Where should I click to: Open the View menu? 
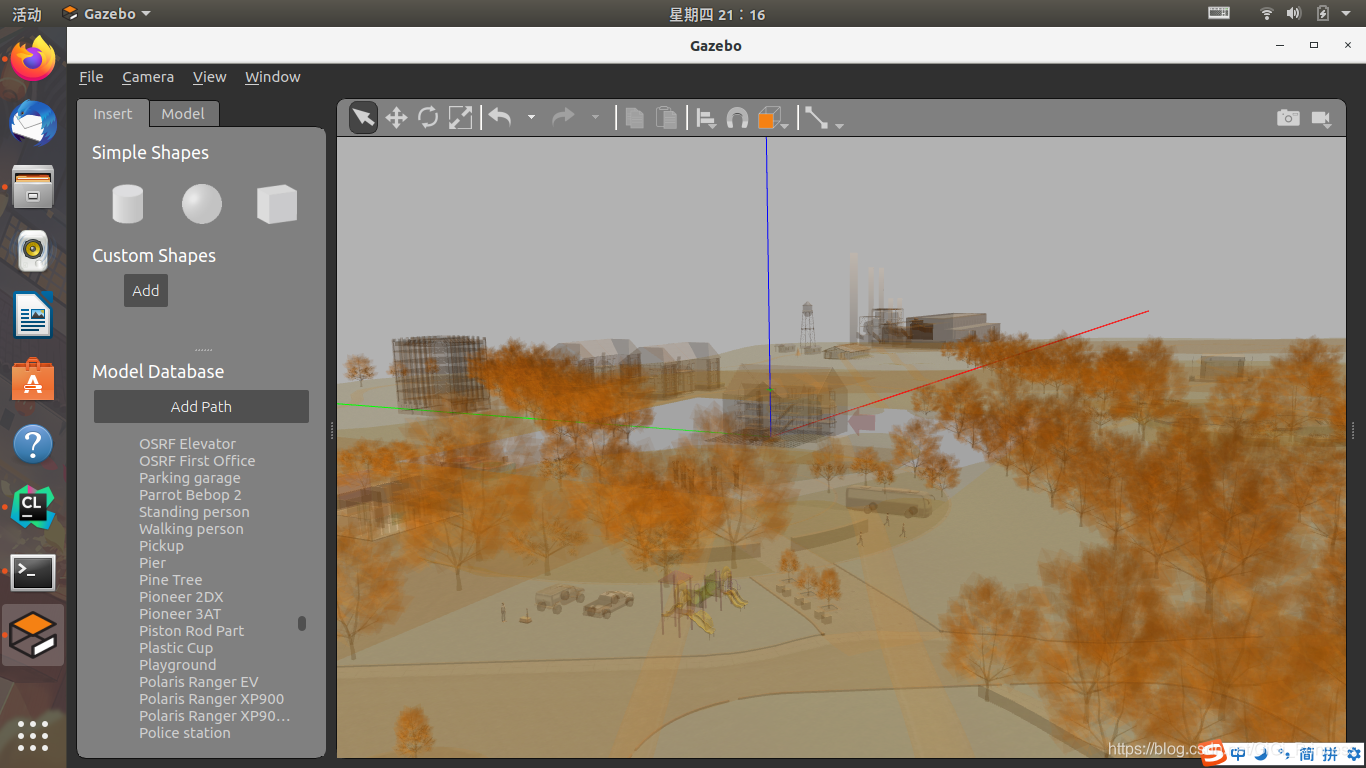tap(210, 77)
